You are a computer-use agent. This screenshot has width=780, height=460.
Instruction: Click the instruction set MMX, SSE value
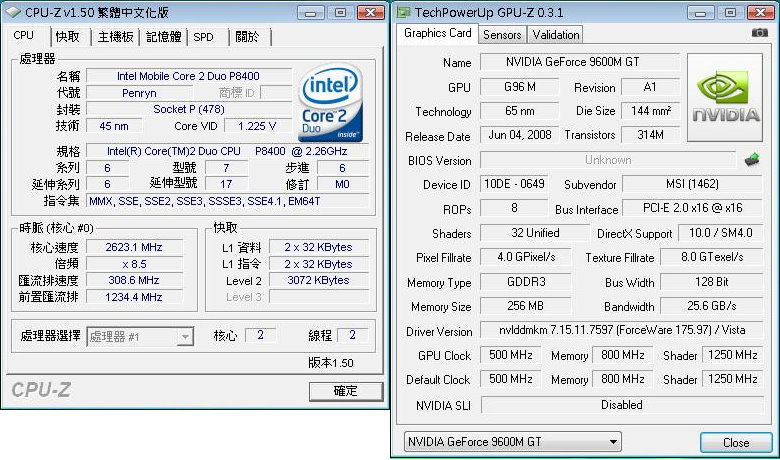[227, 201]
